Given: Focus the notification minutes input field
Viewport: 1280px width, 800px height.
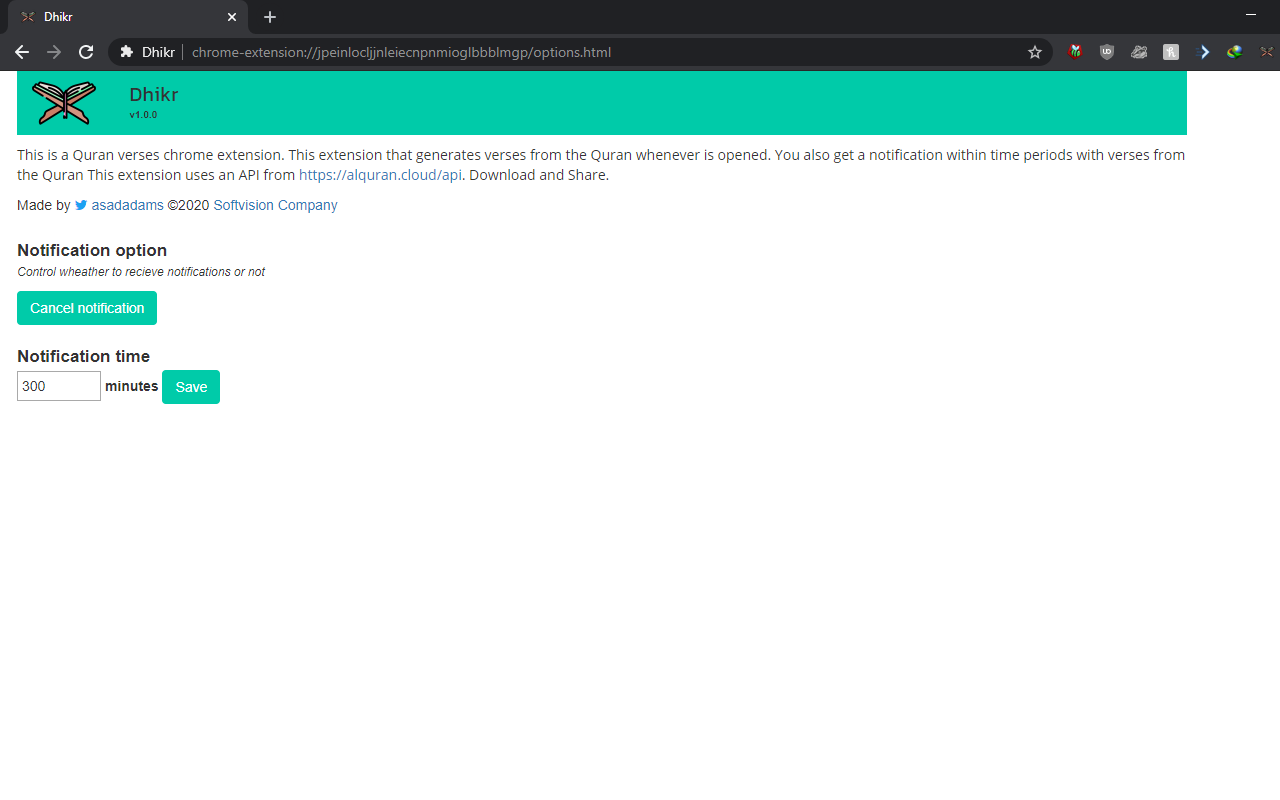Looking at the screenshot, I should (x=59, y=386).
